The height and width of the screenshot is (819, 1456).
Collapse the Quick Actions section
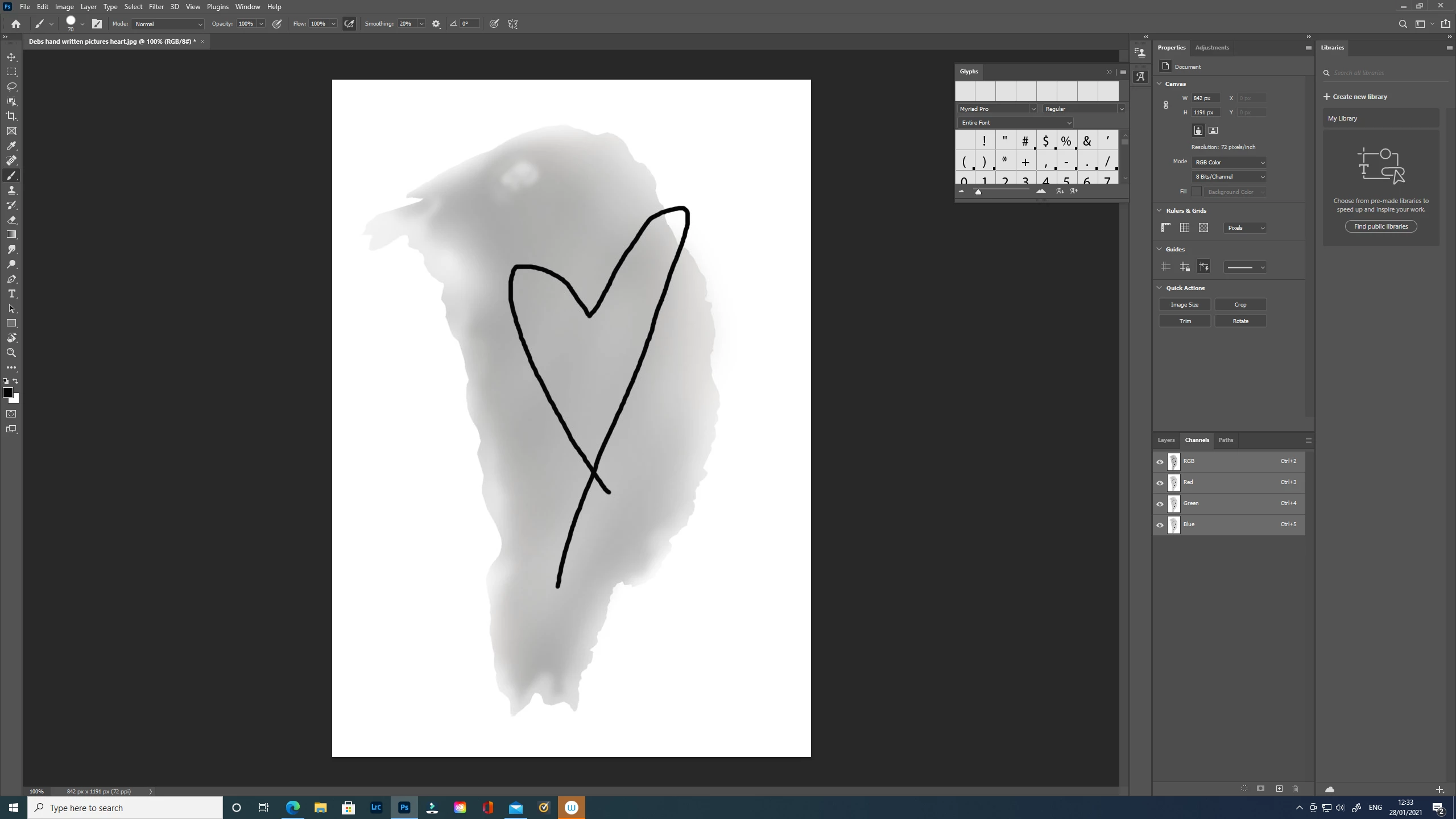point(1160,288)
